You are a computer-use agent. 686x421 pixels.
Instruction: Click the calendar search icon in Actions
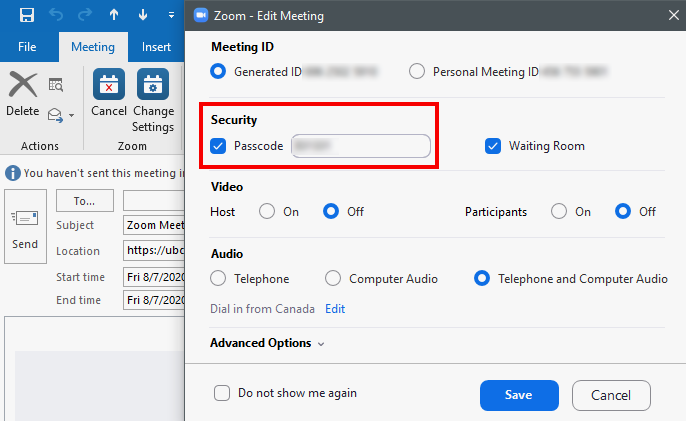click(56, 85)
